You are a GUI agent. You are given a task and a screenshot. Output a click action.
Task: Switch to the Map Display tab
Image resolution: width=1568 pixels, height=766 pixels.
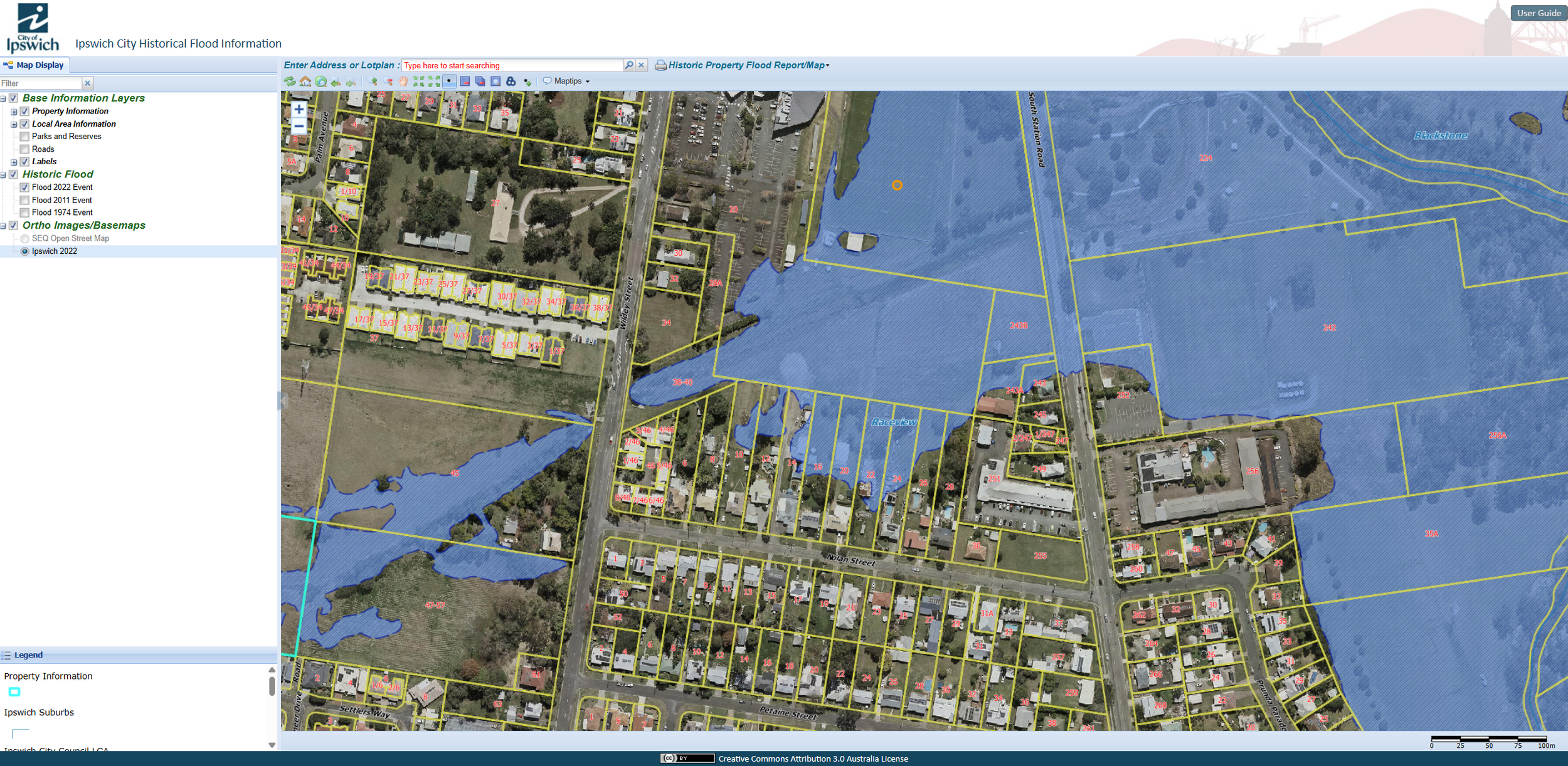point(35,65)
